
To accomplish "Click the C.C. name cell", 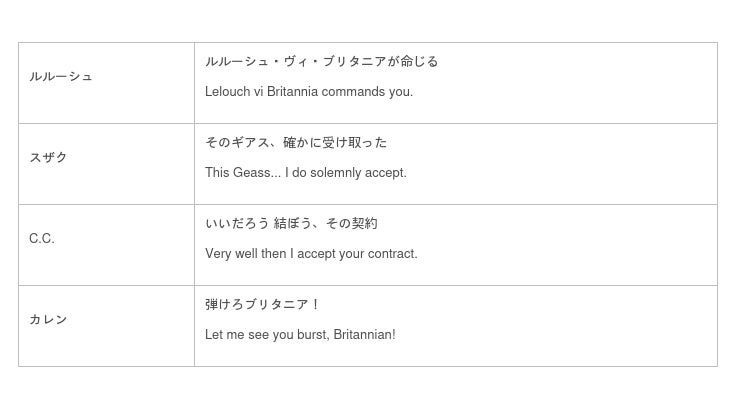I will point(42,239).
